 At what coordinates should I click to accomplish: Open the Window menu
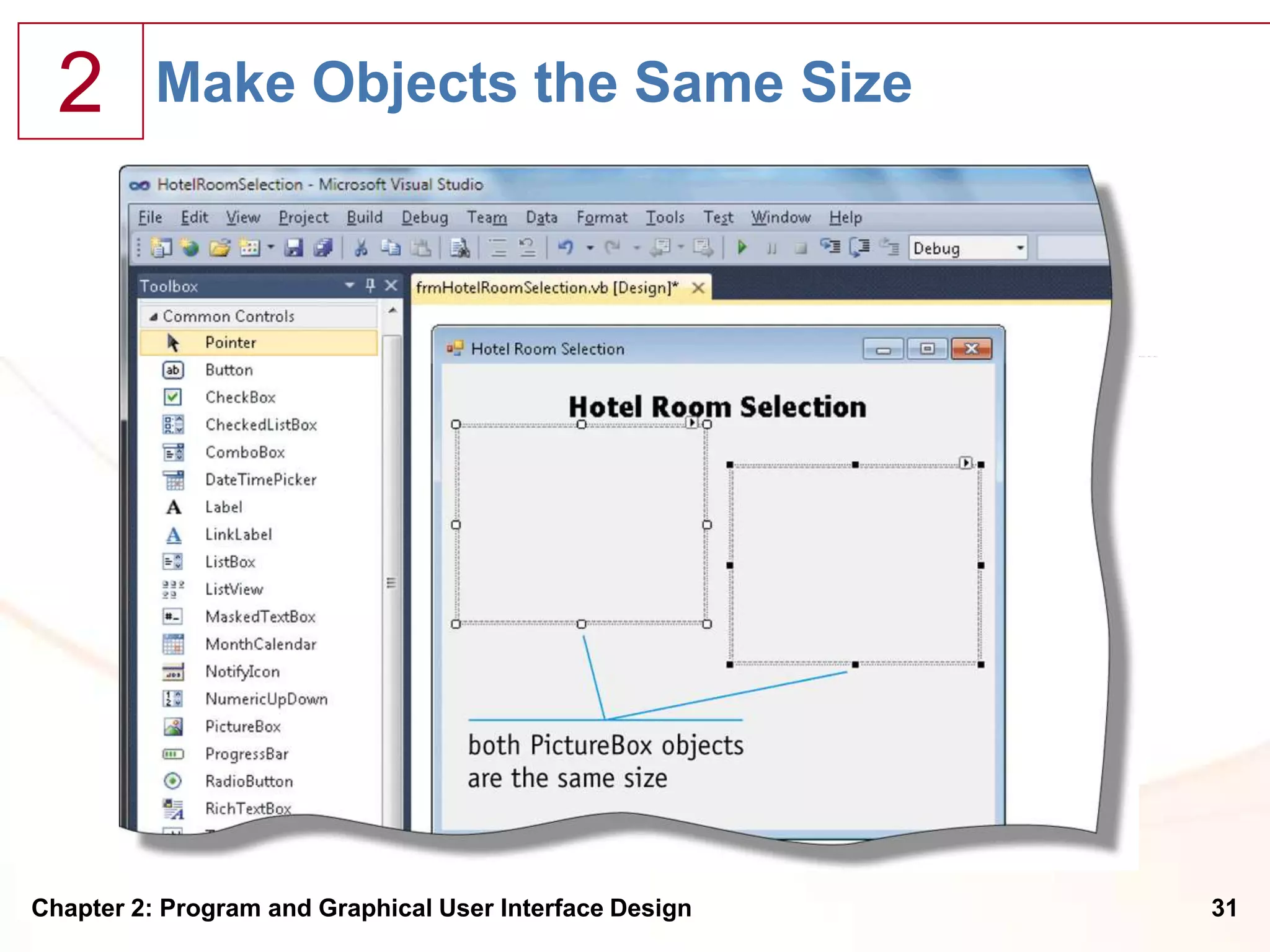(781, 217)
